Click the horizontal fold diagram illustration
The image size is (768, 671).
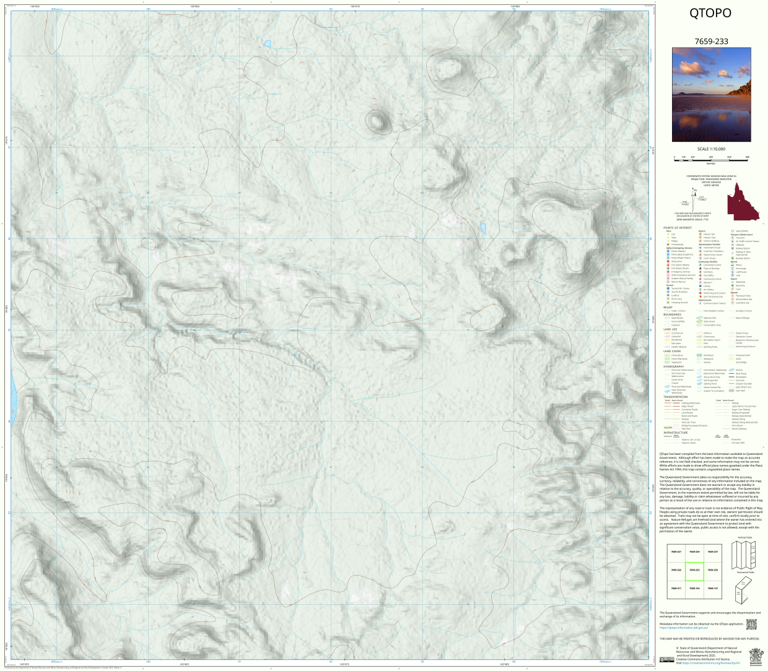743,589
